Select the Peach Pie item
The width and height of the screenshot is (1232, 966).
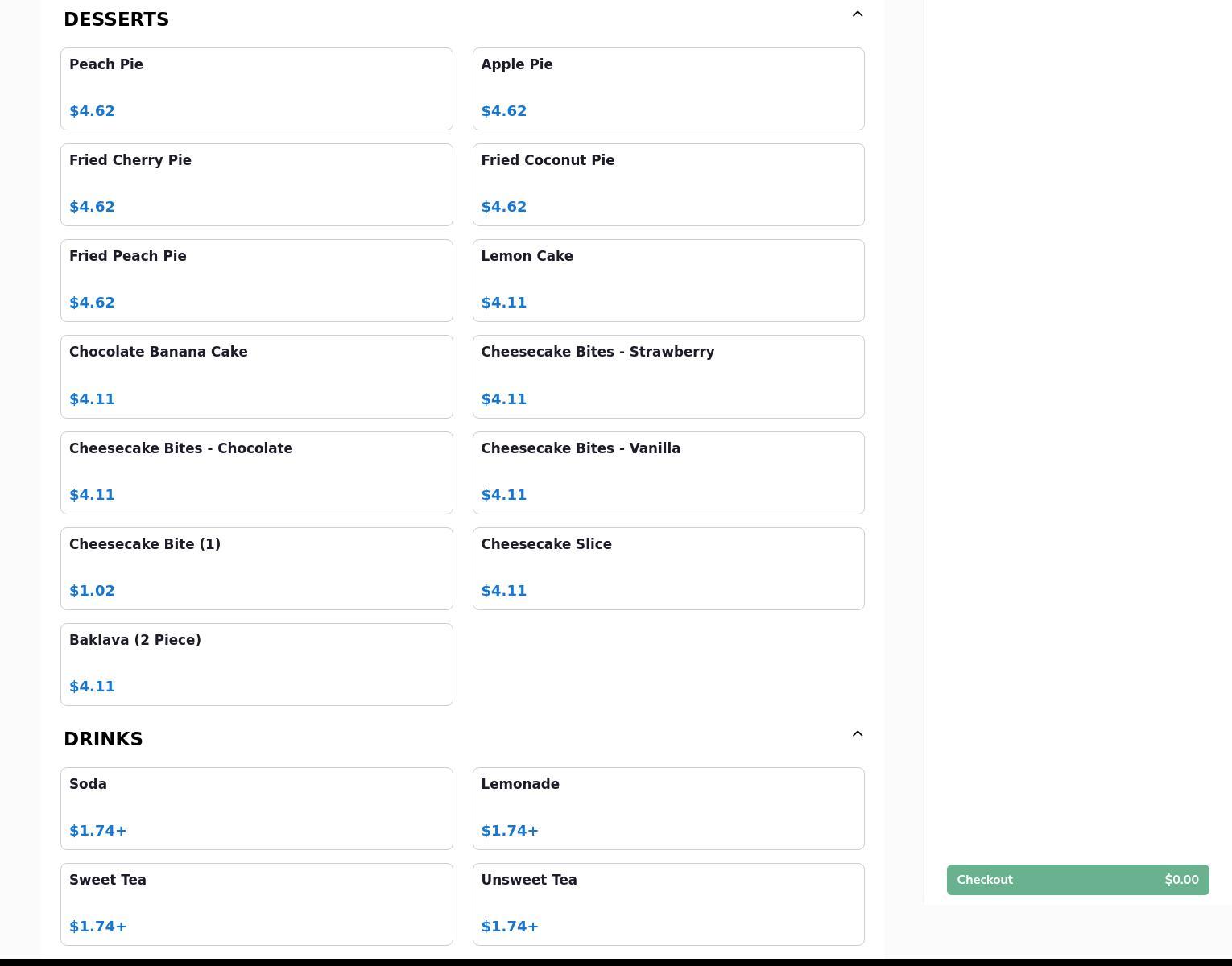256,89
